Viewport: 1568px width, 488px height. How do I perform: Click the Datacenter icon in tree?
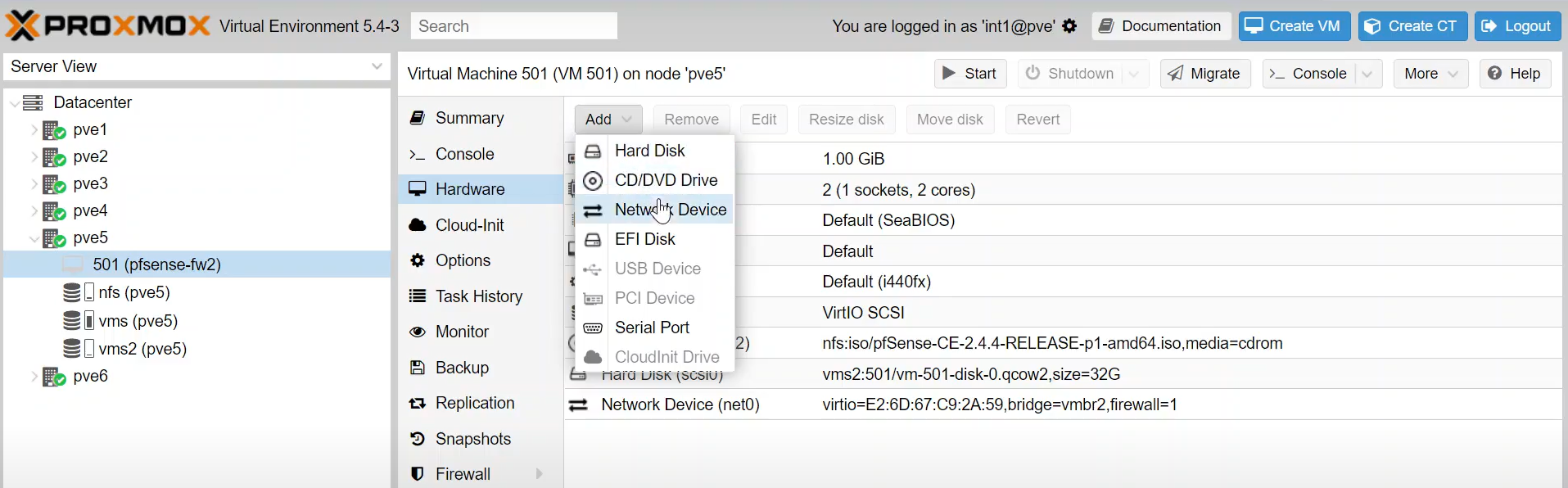[x=33, y=102]
